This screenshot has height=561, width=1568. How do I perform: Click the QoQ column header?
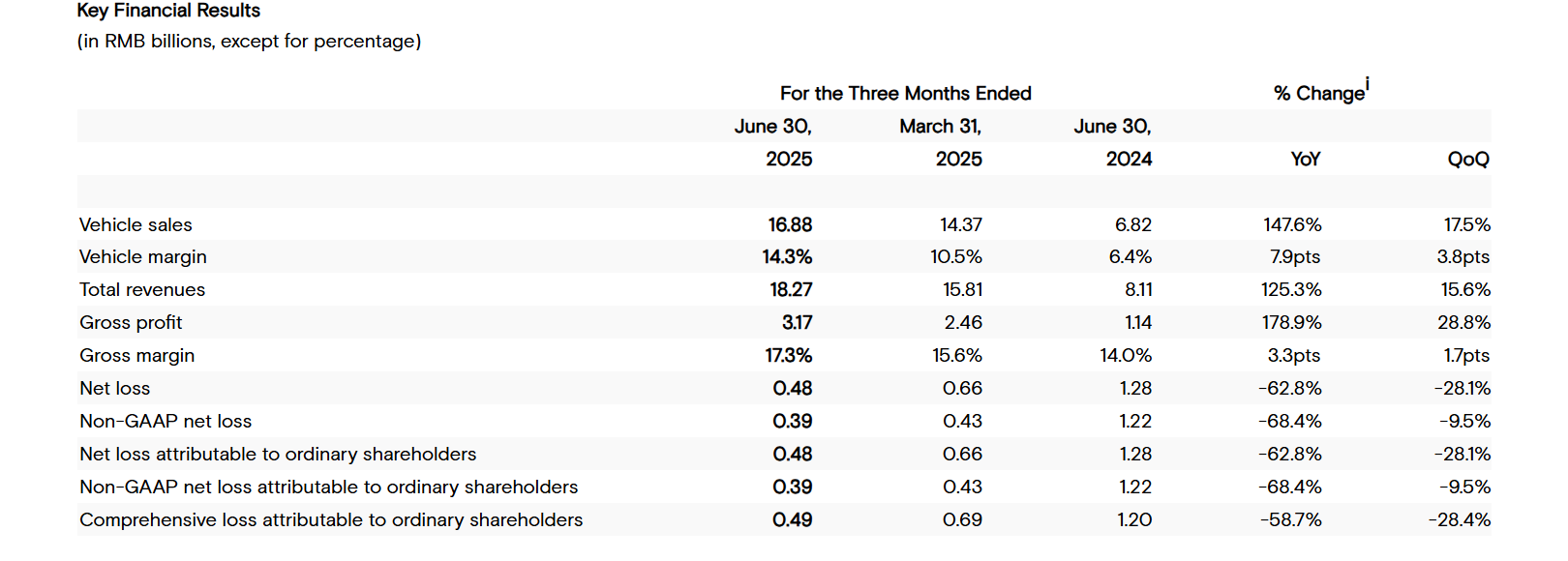[x=1468, y=160]
